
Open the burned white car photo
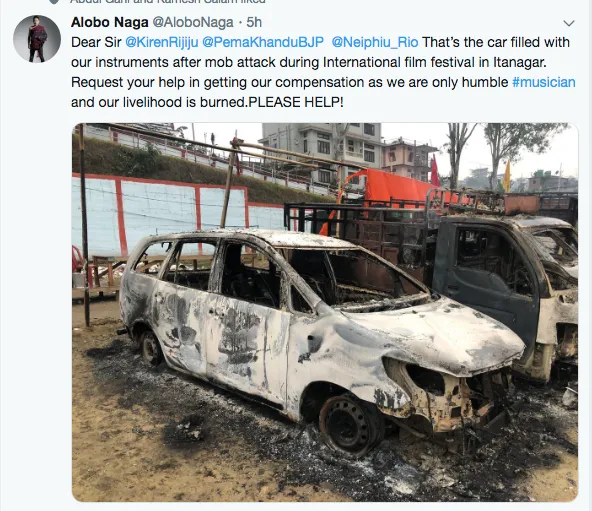pyautogui.click(x=325, y=312)
